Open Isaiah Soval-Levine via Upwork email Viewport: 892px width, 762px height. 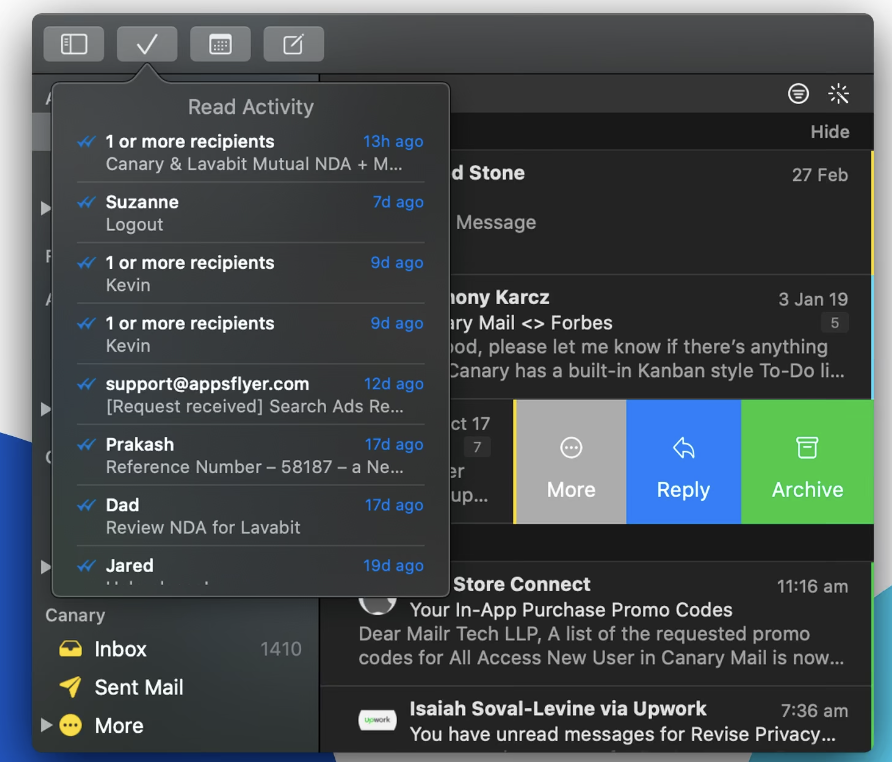[596, 720]
